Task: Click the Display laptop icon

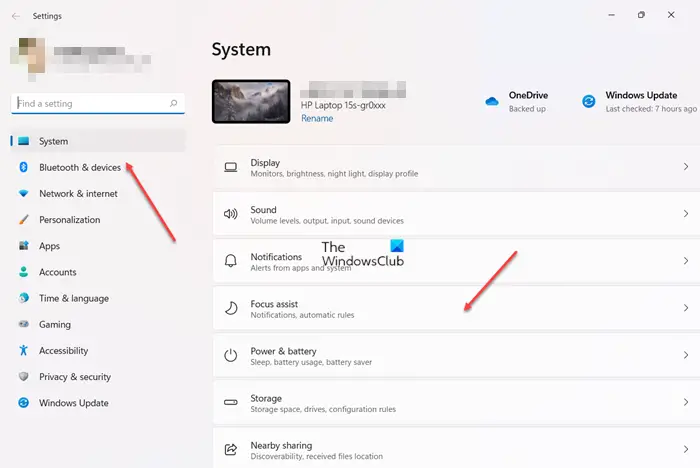Action: click(231, 167)
